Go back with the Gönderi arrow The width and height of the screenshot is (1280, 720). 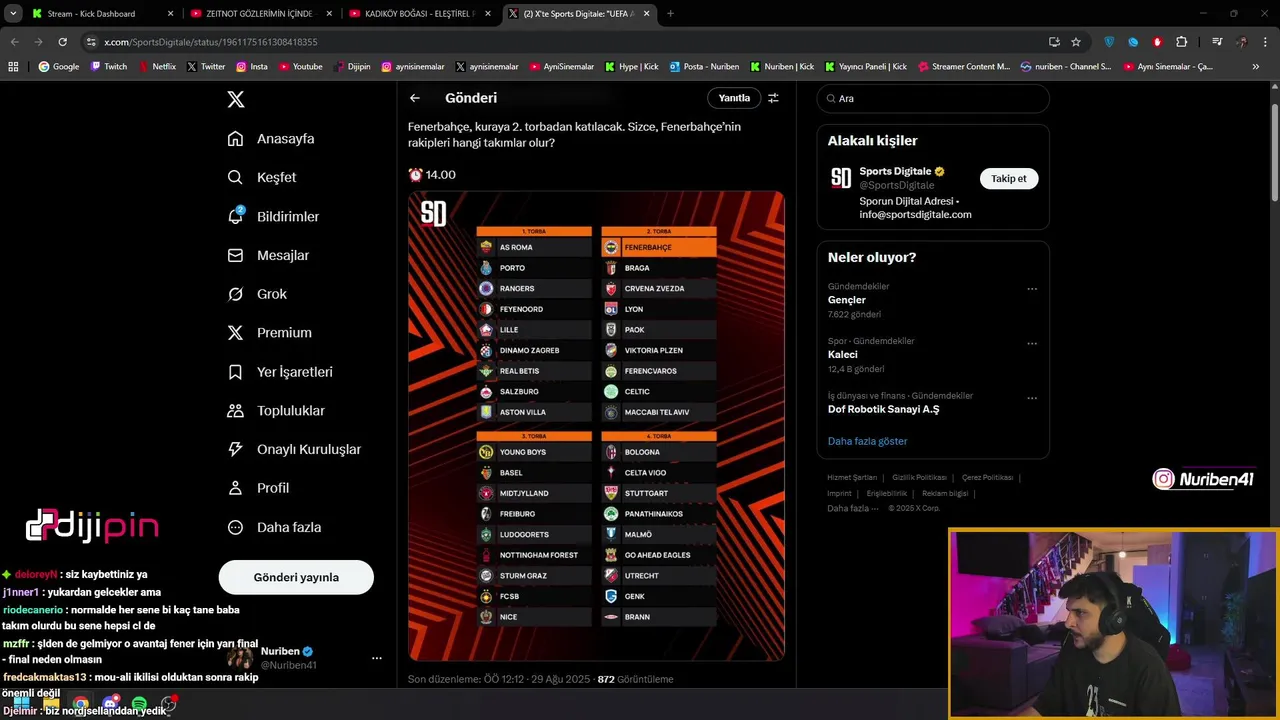coord(415,98)
